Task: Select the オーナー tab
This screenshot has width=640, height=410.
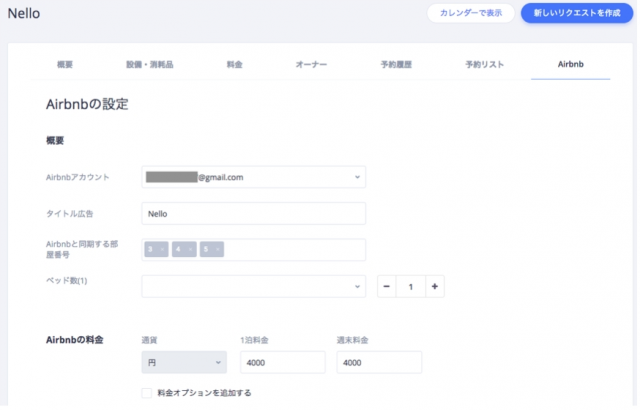Action: 311,64
